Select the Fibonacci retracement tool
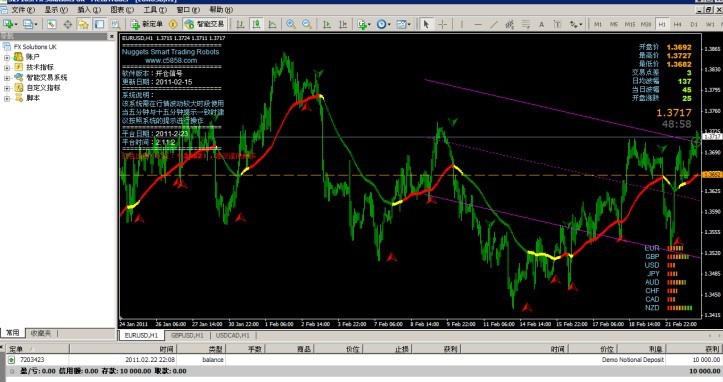 526,24
